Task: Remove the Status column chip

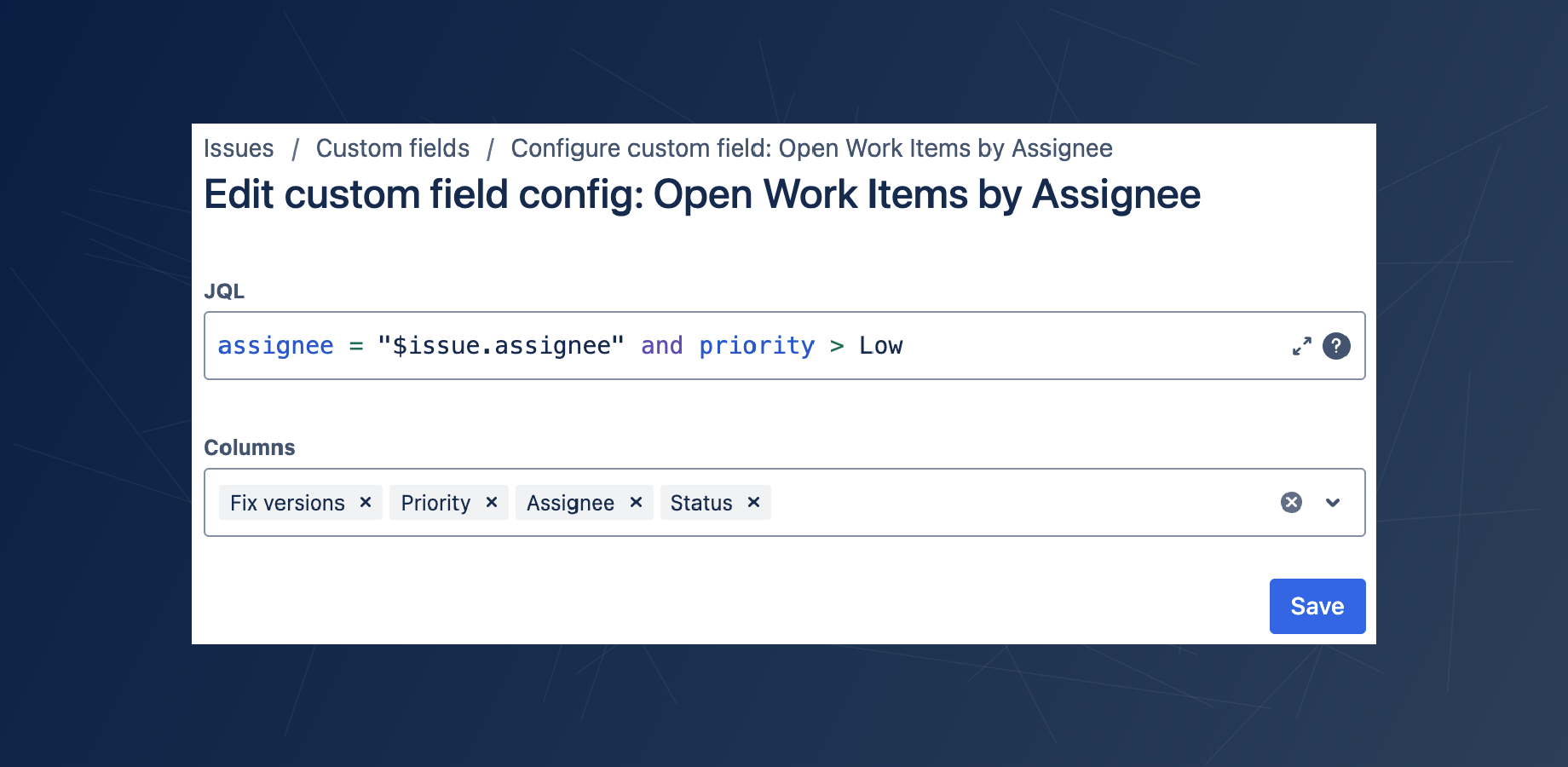Action: click(x=753, y=503)
